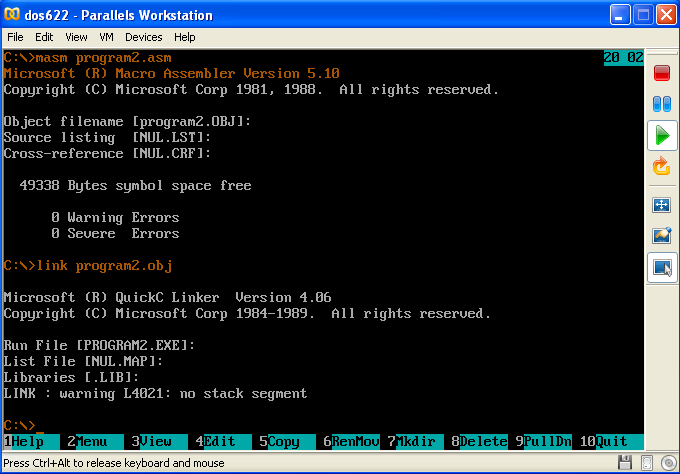Click the '49338 Bytes symbol space free' line
680x474 pixels.
[135, 186]
